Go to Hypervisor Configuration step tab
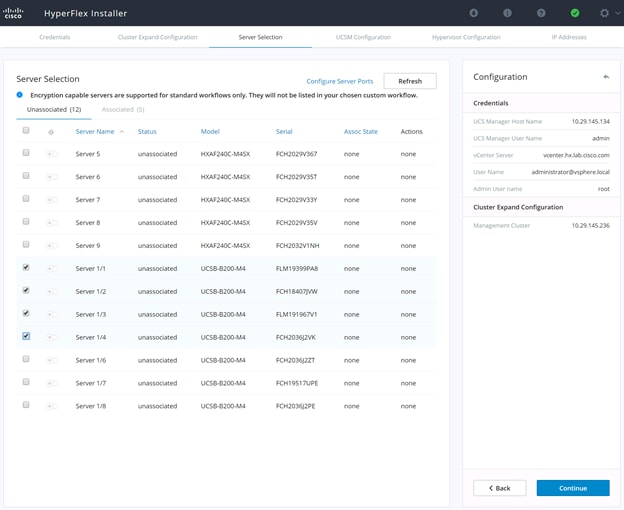624x510 pixels. (x=466, y=37)
